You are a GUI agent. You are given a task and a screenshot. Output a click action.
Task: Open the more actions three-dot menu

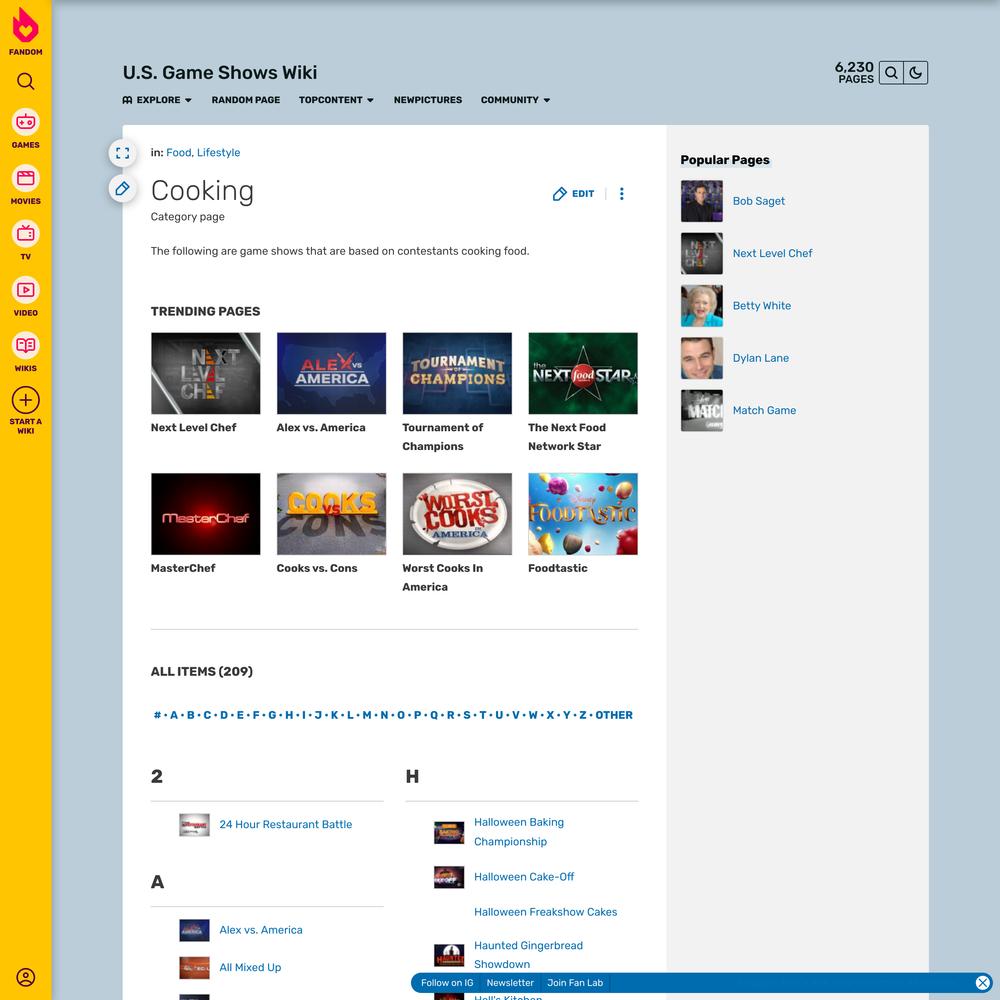622,194
